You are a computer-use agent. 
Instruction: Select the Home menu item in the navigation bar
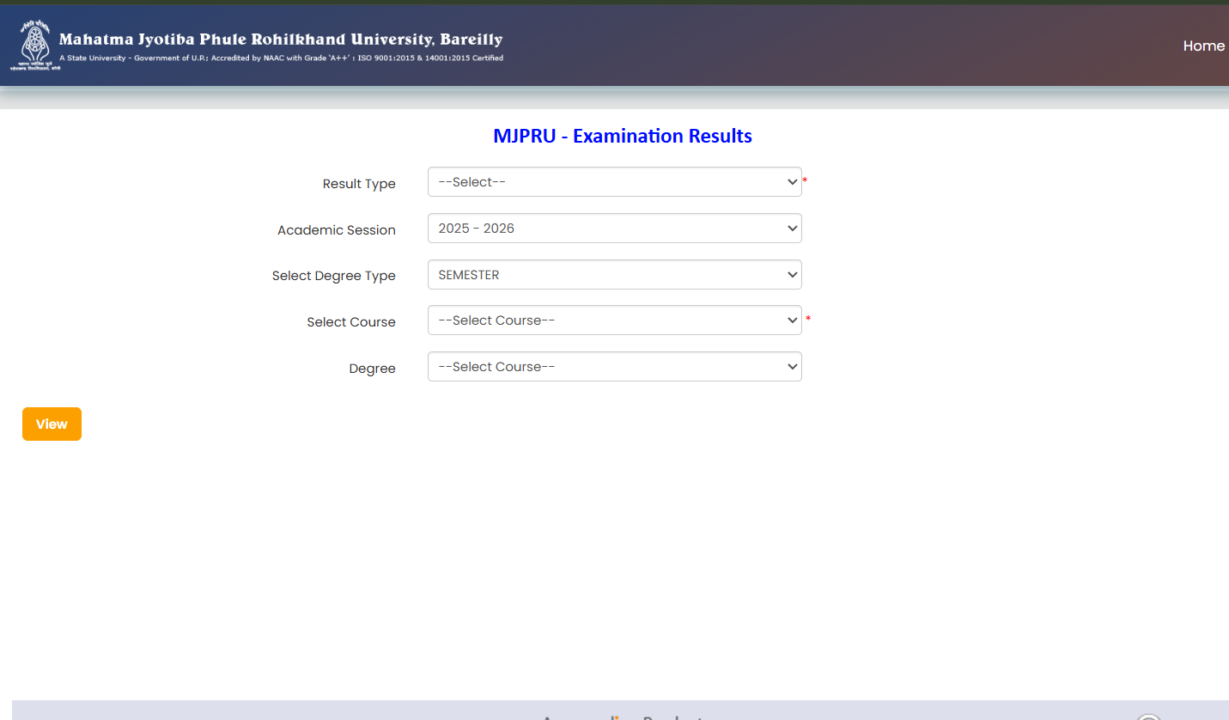click(1202, 45)
